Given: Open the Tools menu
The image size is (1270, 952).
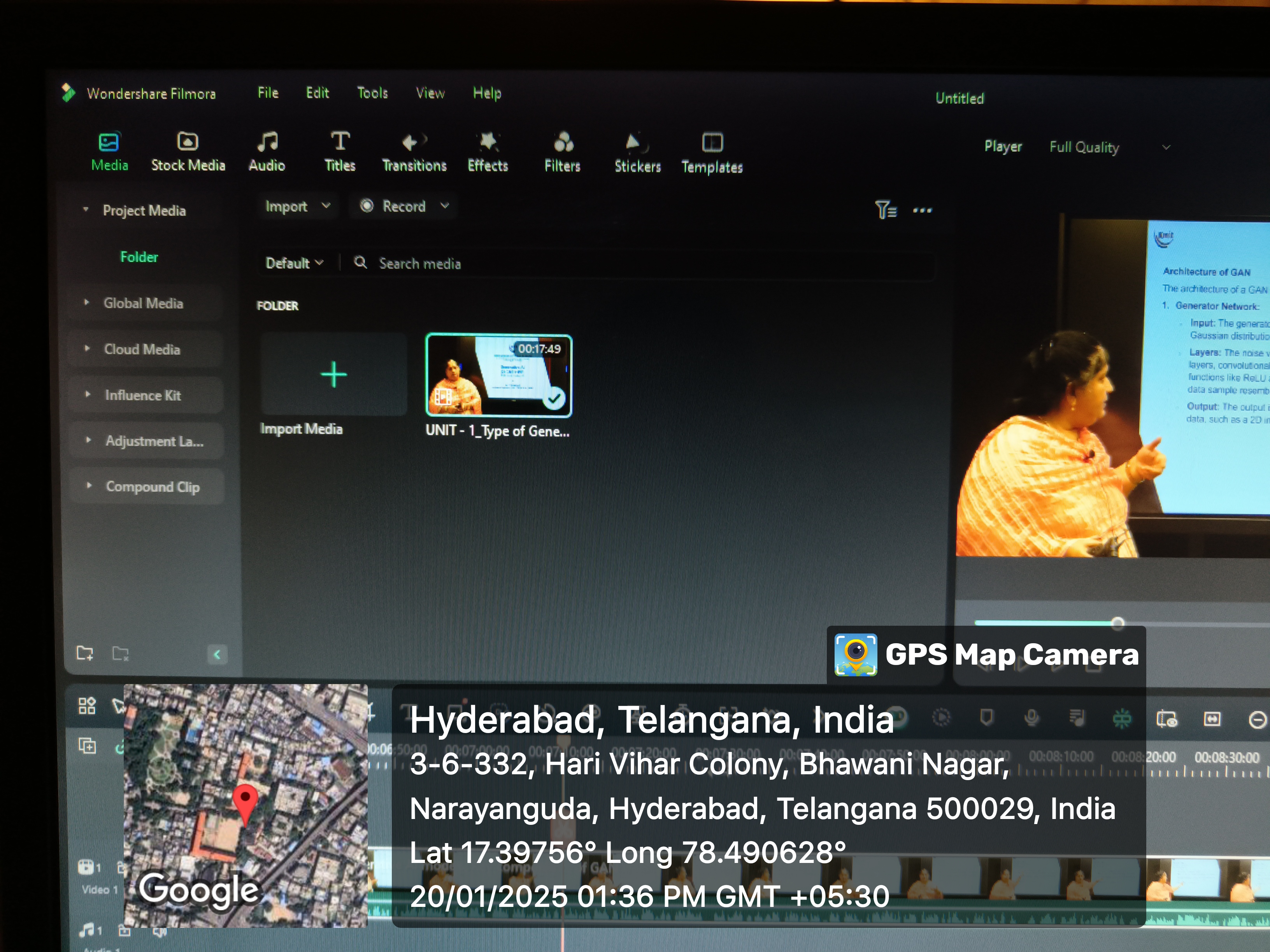Looking at the screenshot, I should [372, 93].
